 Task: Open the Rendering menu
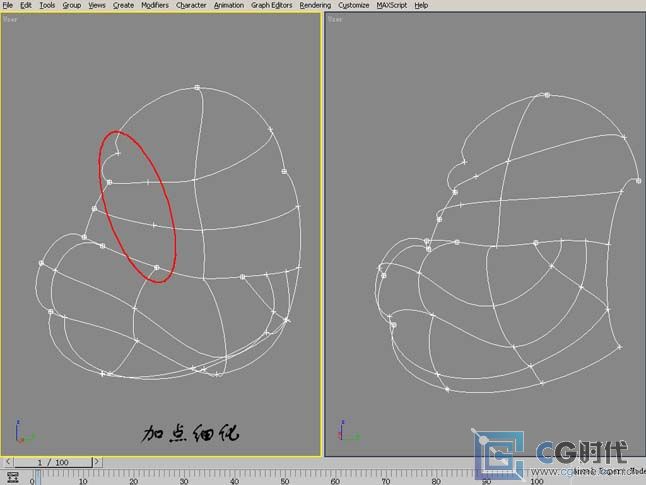[x=315, y=5]
